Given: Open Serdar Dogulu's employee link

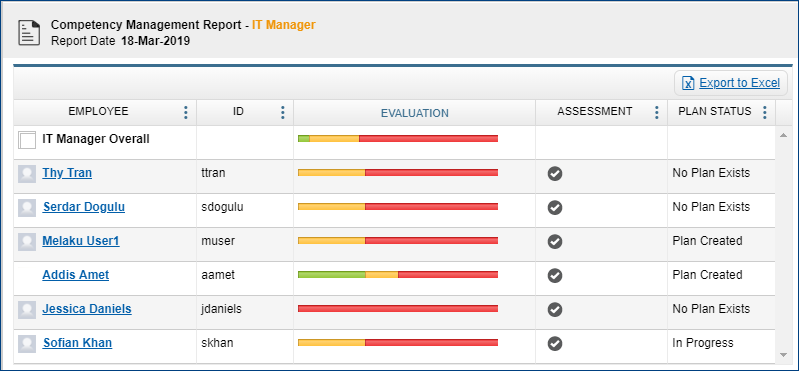Looking at the screenshot, I should point(84,207).
